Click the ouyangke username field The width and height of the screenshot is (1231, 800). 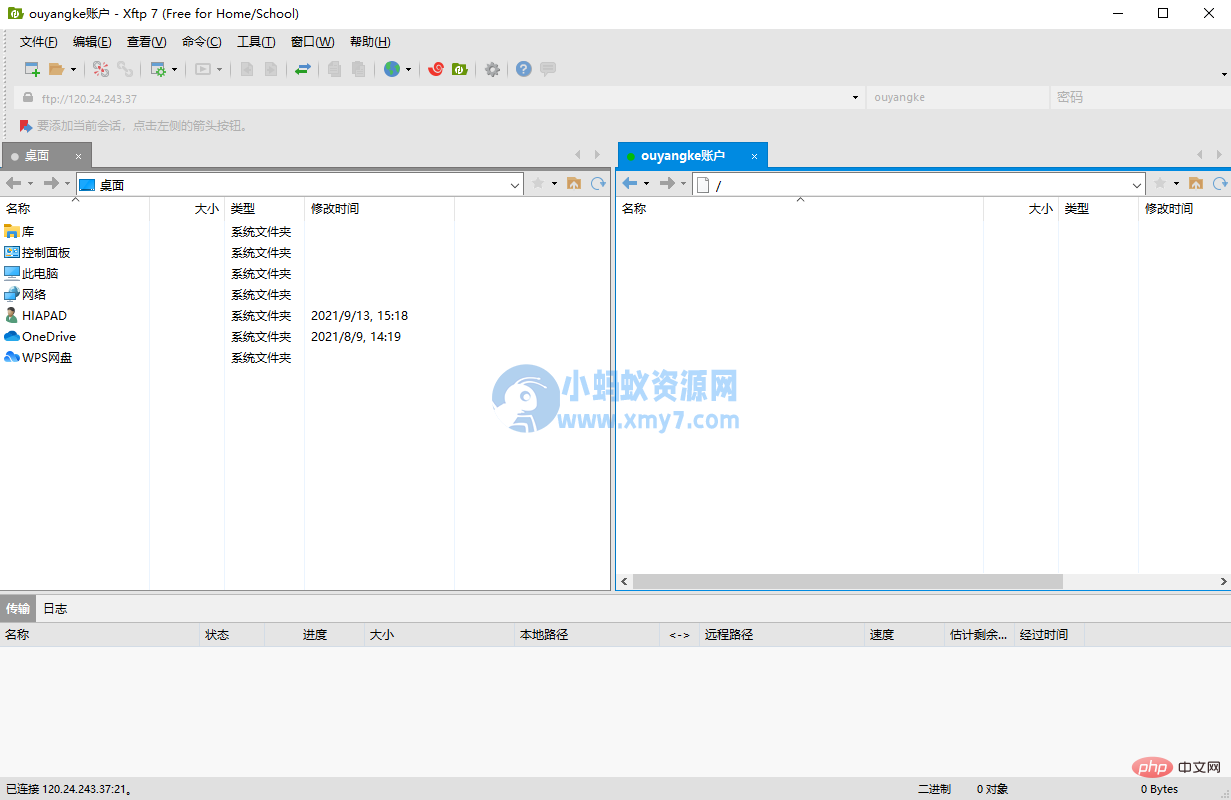click(957, 98)
